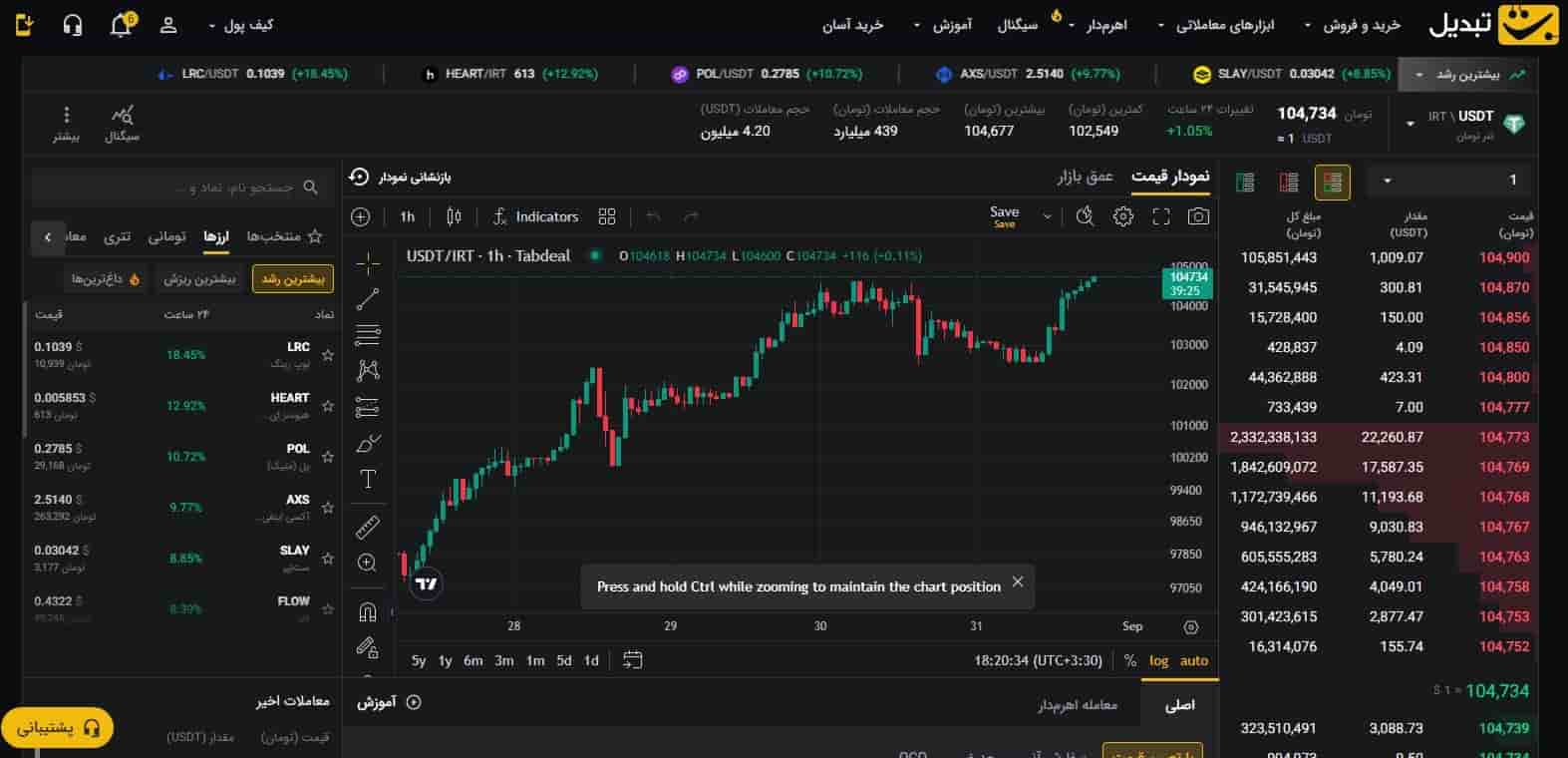
Task: Show buy orders only order book view
Action: (1245, 182)
